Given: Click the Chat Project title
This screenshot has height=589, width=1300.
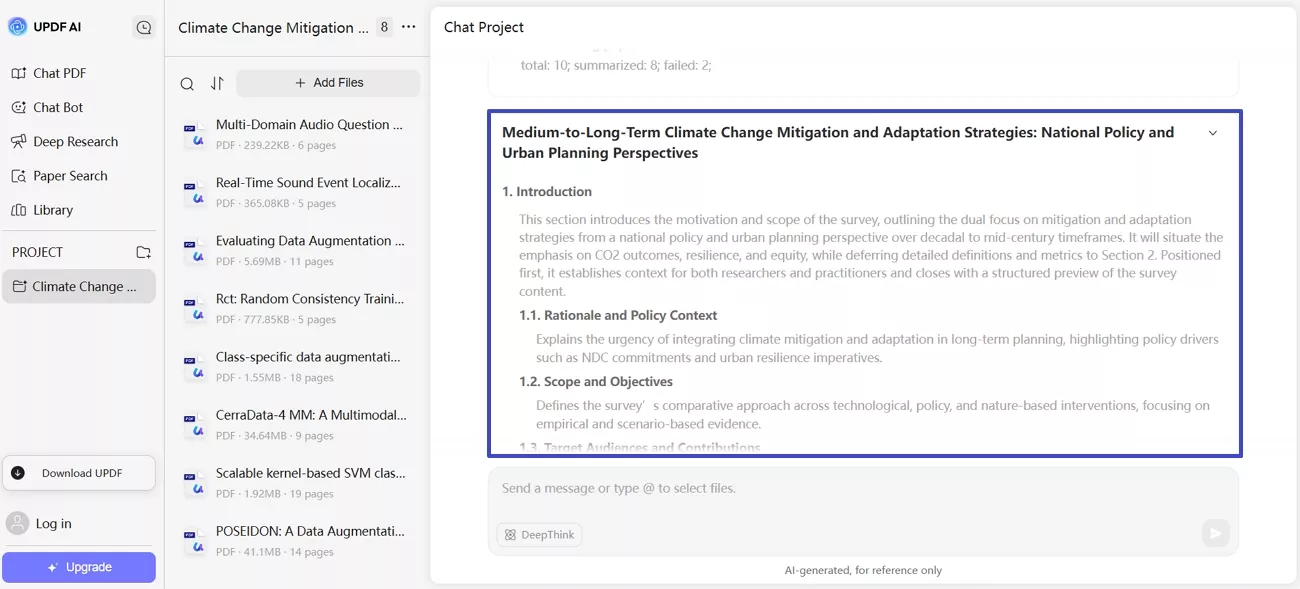Looking at the screenshot, I should pos(484,27).
